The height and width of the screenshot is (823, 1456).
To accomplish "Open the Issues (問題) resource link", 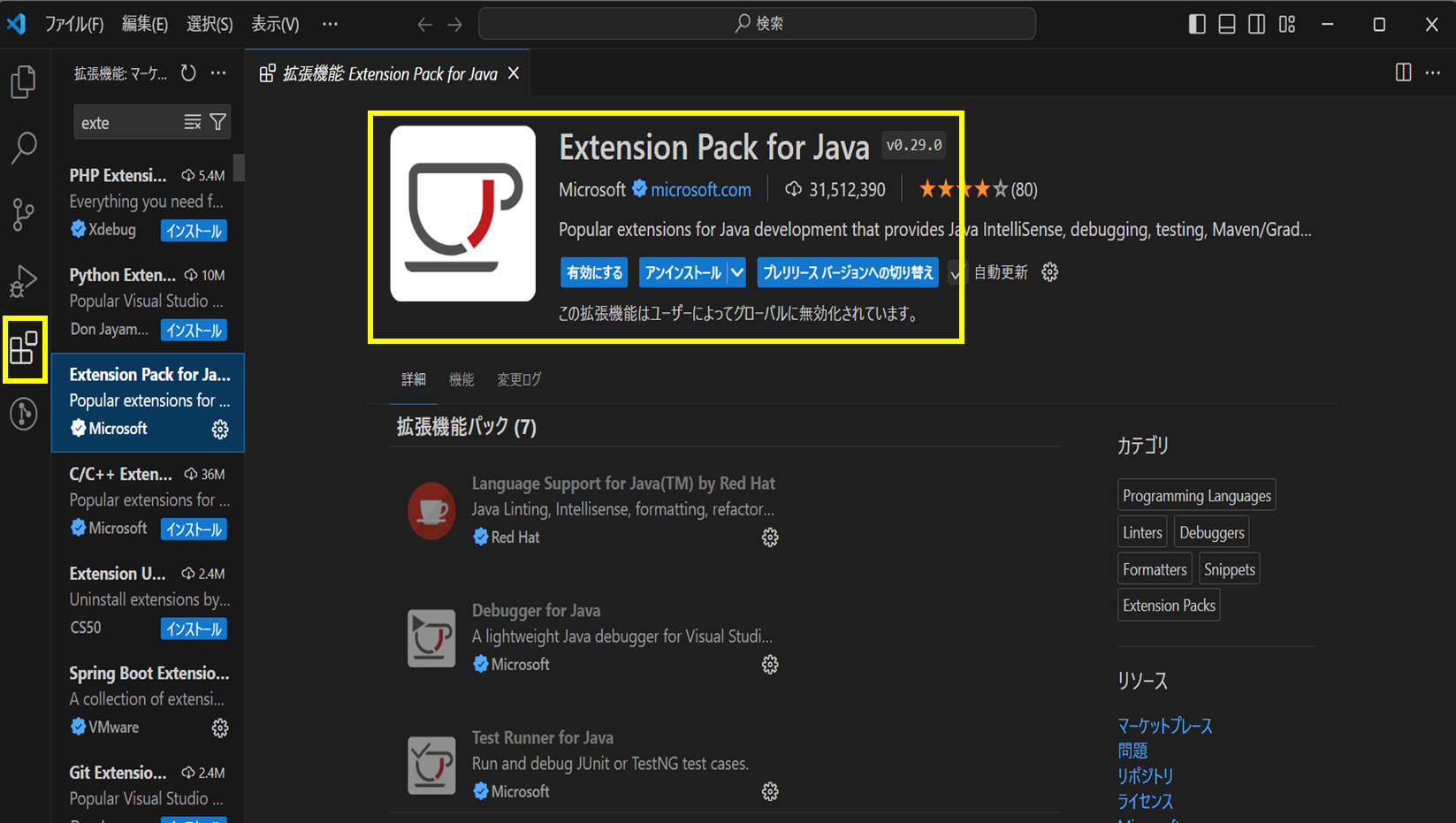I will (x=1132, y=751).
